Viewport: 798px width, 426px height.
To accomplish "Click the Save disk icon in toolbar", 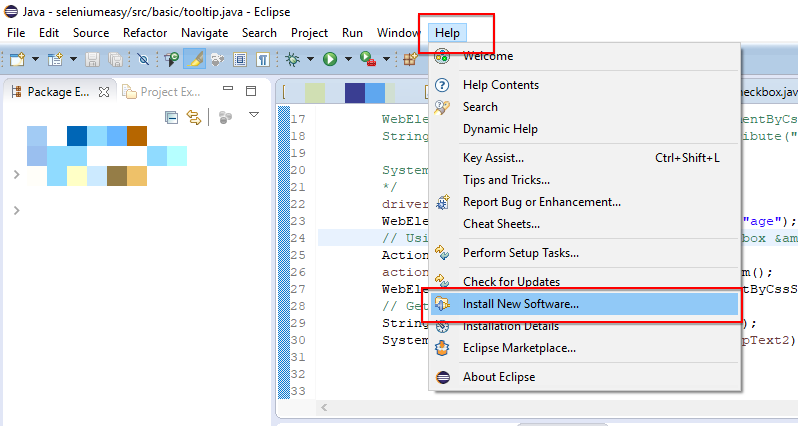I will coord(92,60).
